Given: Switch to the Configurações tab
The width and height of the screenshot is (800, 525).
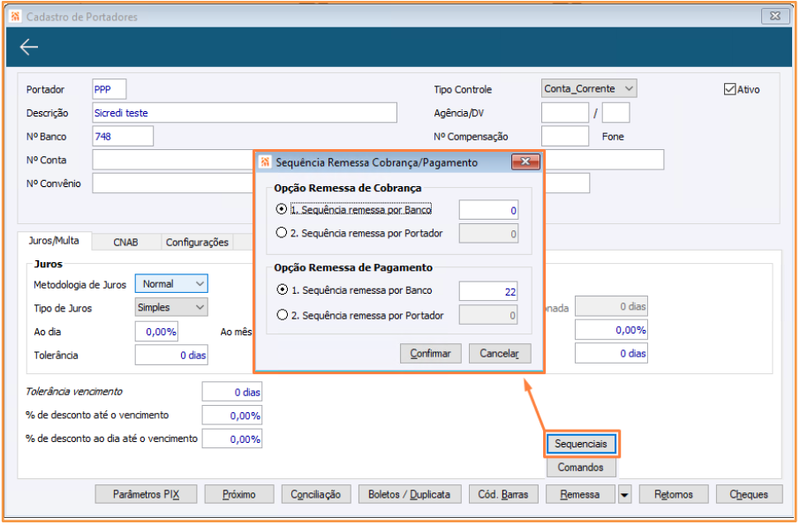Looking at the screenshot, I should [x=197, y=242].
